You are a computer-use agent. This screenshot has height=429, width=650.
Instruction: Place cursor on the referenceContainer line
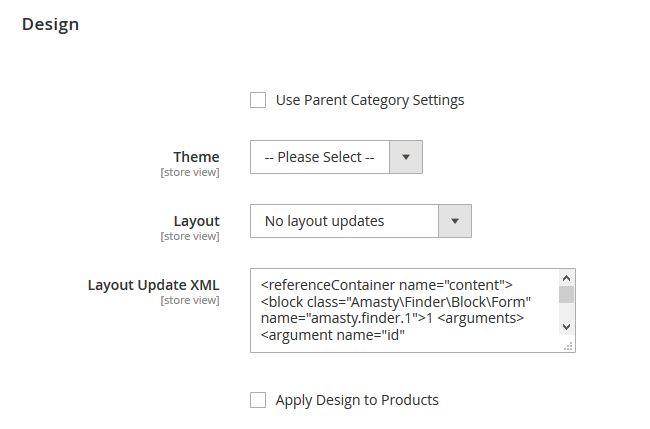point(386,284)
